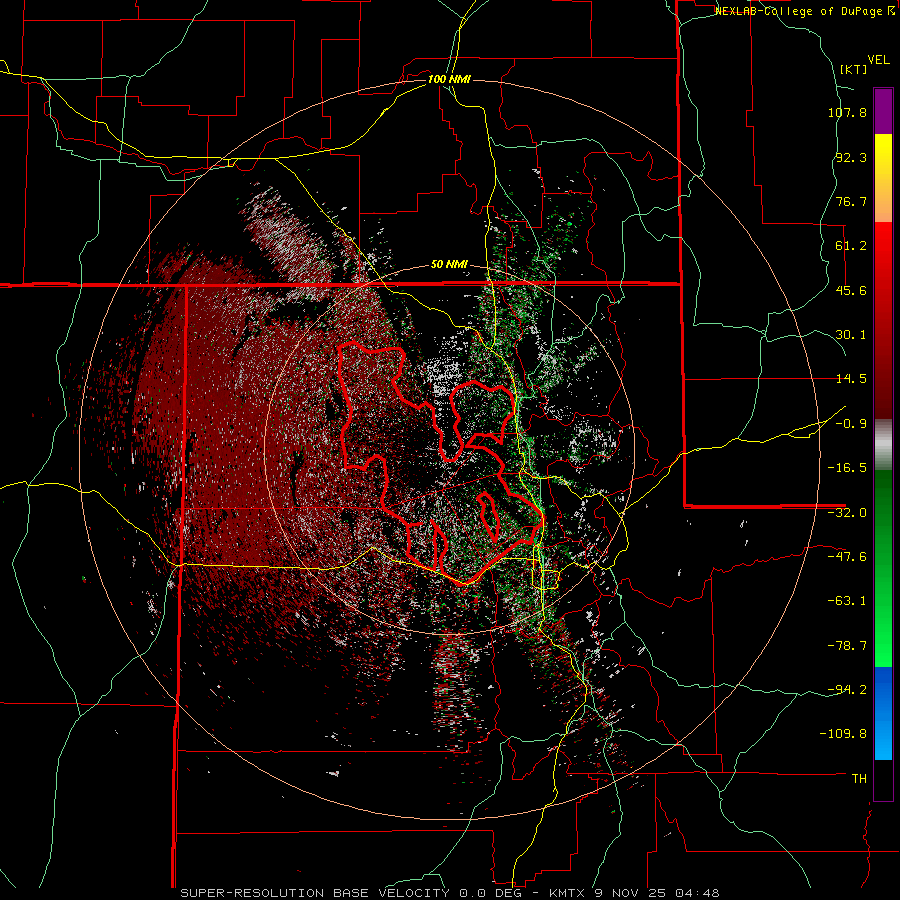Click the TH threshold legend label

(859, 779)
